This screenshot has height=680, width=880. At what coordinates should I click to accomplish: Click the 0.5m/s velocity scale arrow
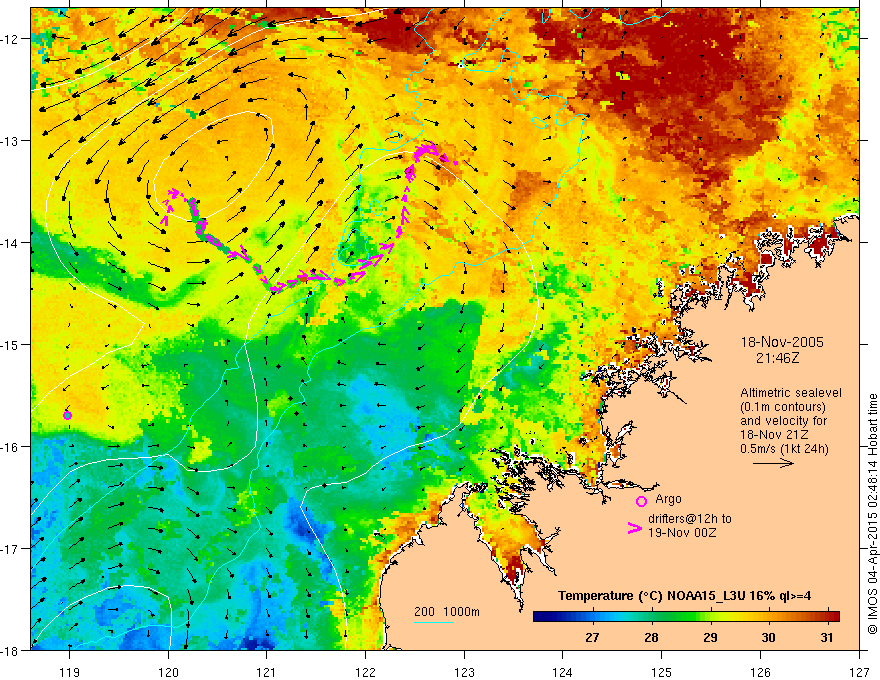click(x=773, y=463)
